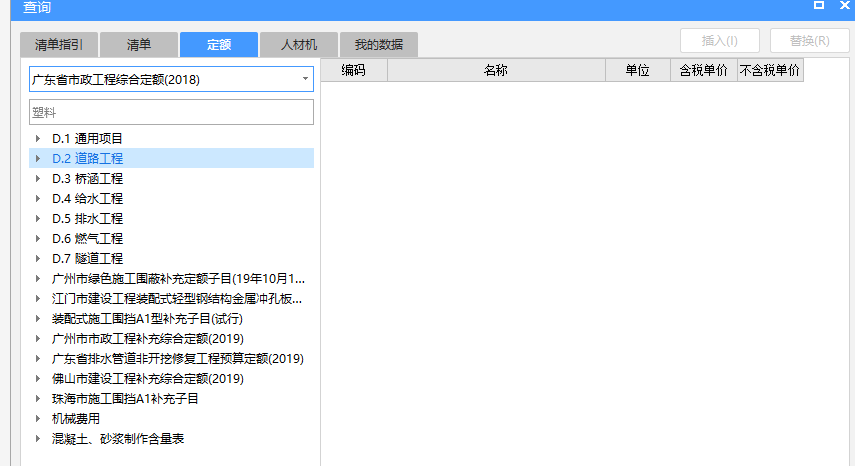Expand the 机械费用 node arrow
Image resolution: width=855 pixels, height=466 pixels.
[x=38, y=419]
